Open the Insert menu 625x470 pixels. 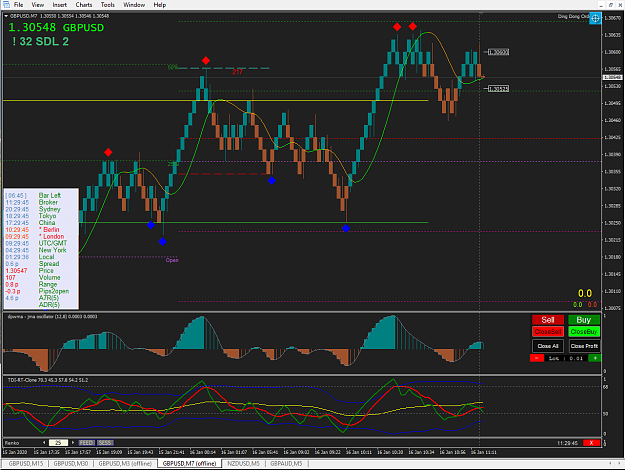[x=60, y=5]
